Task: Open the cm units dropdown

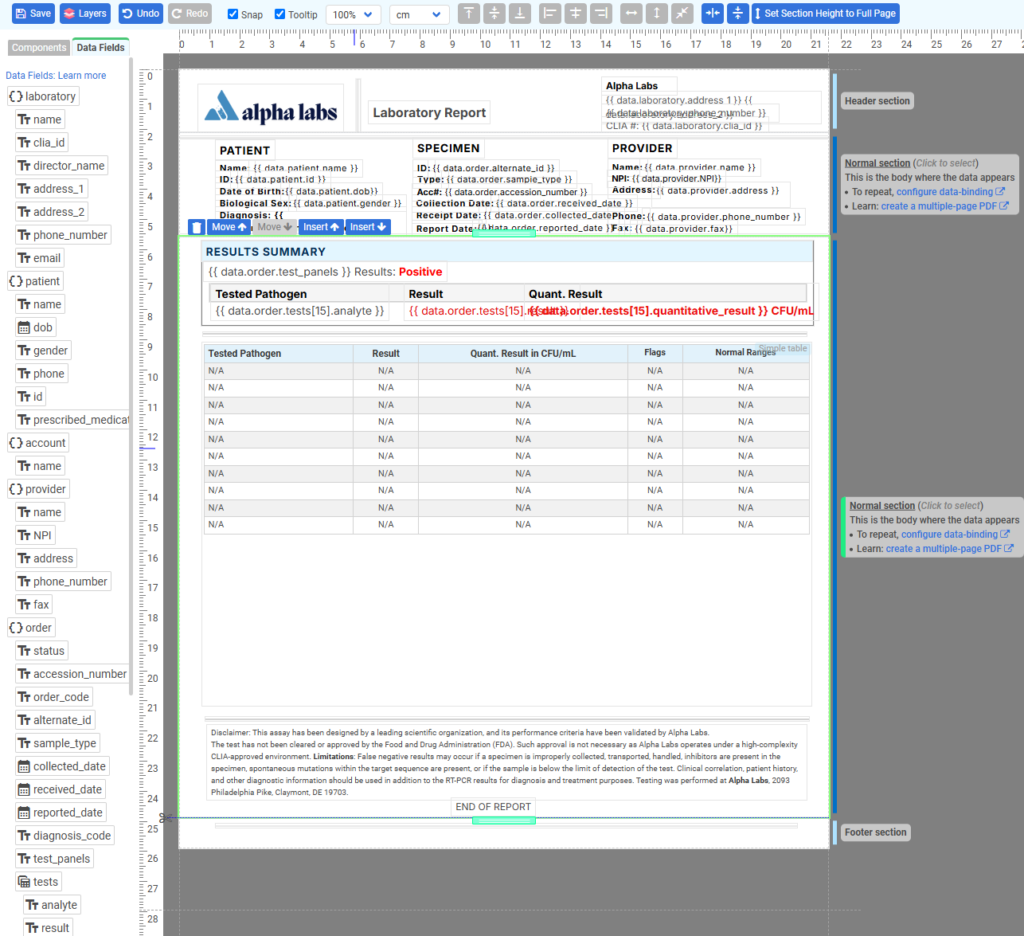Action: click(x=419, y=14)
